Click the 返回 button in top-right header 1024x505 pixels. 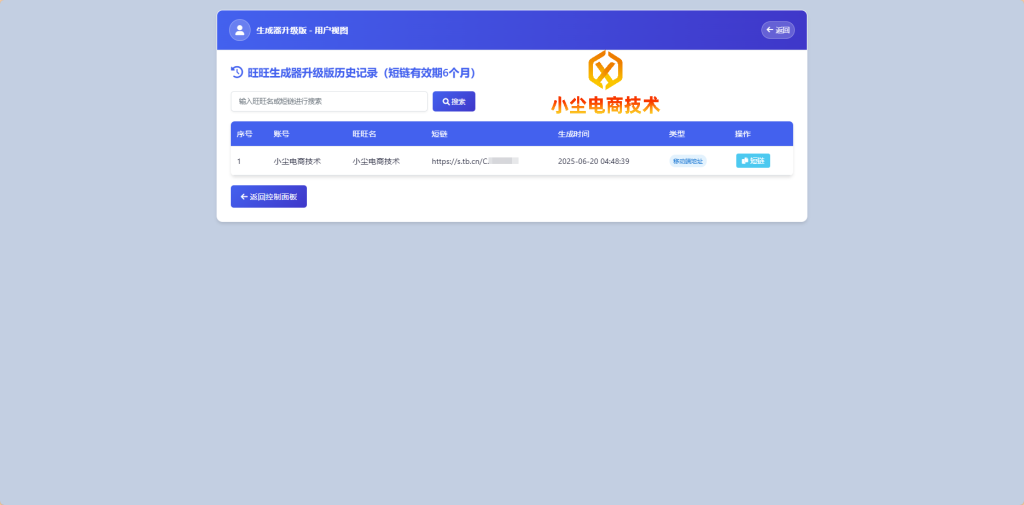click(777, 30)
